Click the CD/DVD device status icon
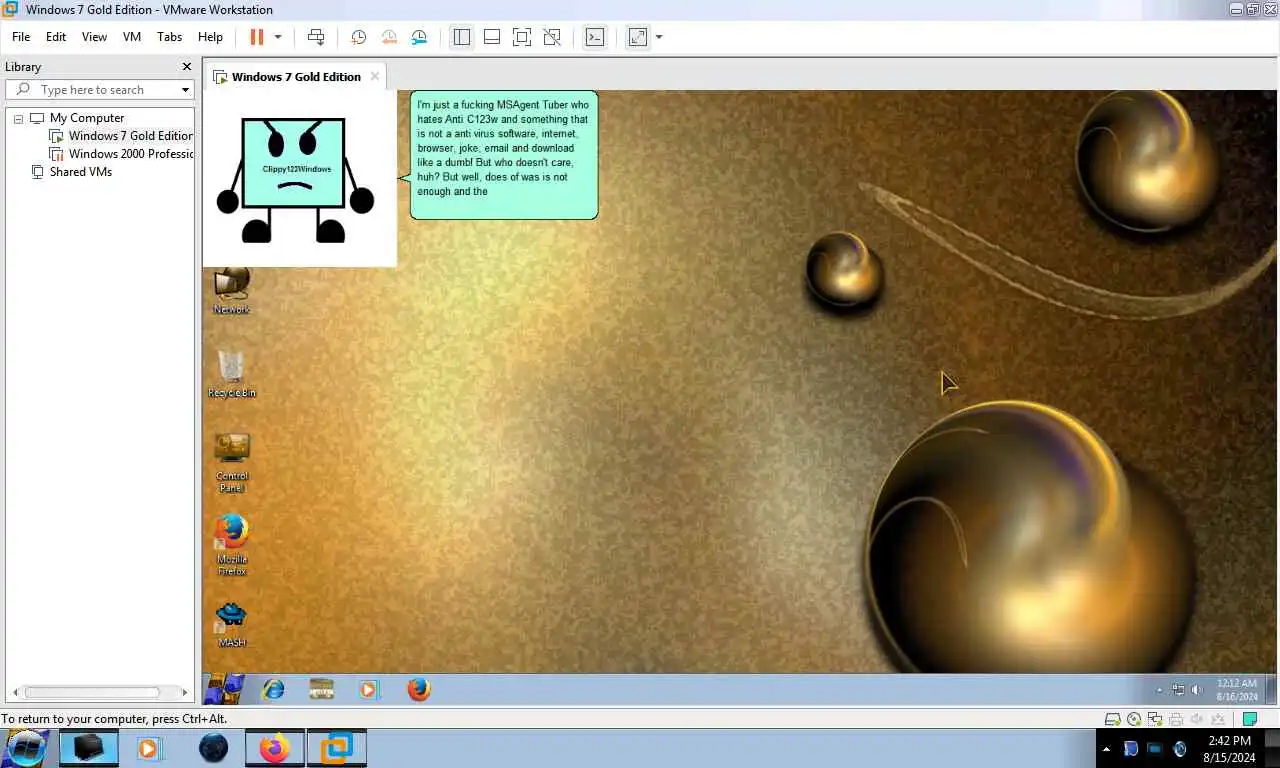This screenshot has height=768, width=1280. [x=1134, y=719]
